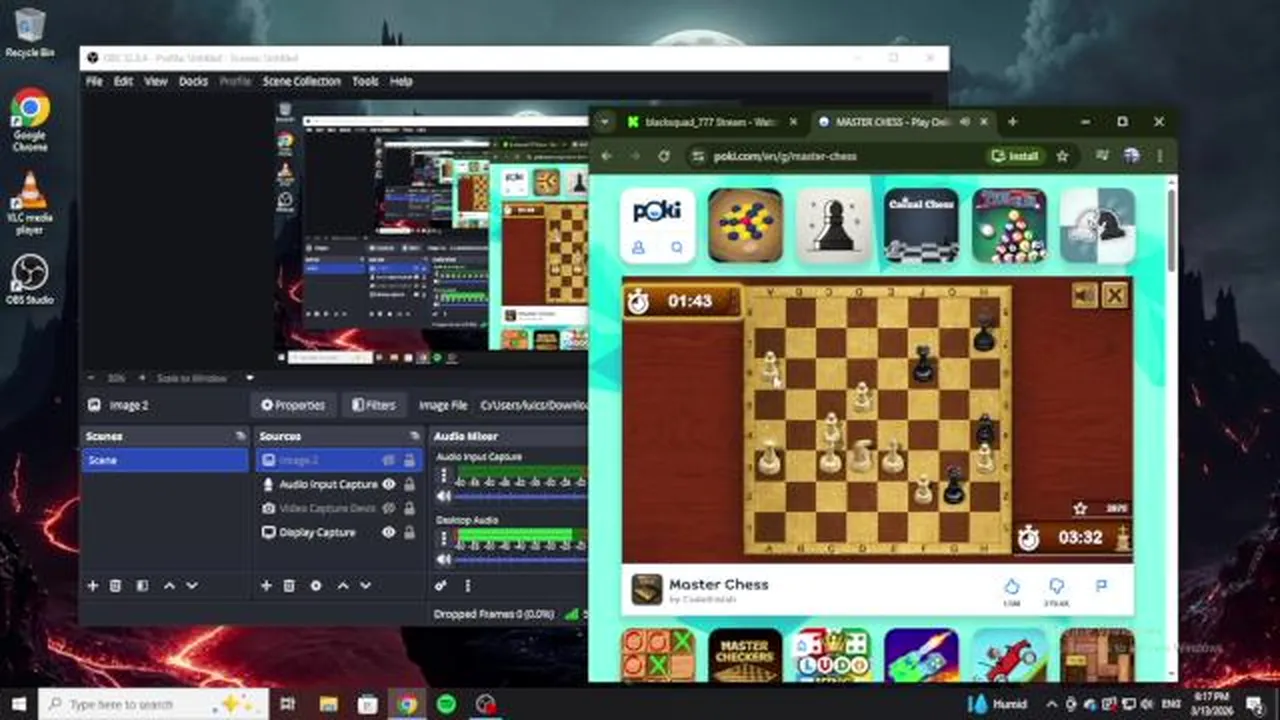
Task: Open Poki account profile icon
Action: 638,247
